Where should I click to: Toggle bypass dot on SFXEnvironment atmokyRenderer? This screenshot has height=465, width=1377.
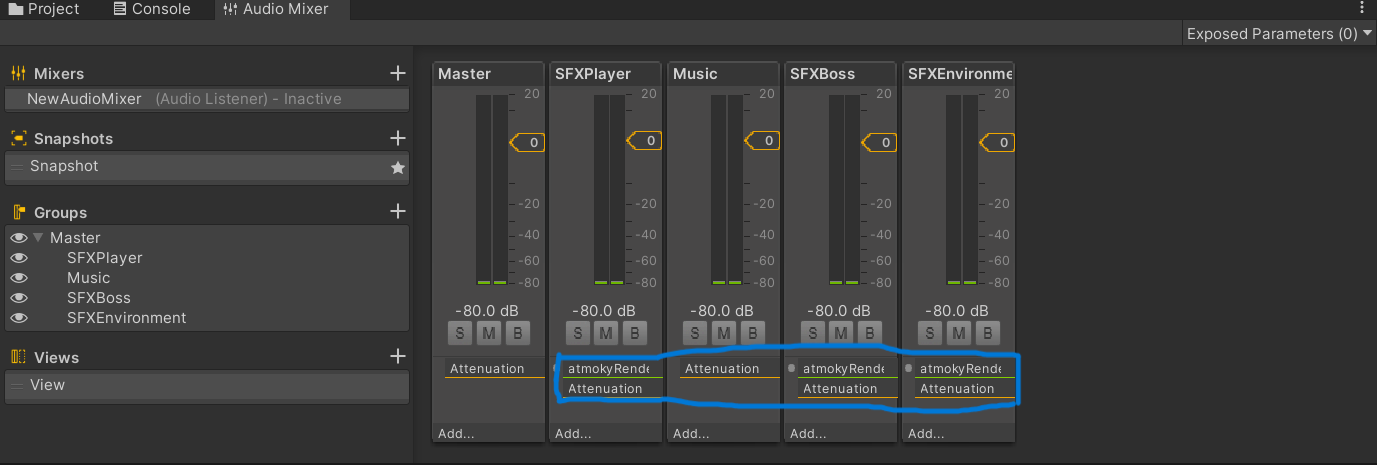(x=908, y=368)
